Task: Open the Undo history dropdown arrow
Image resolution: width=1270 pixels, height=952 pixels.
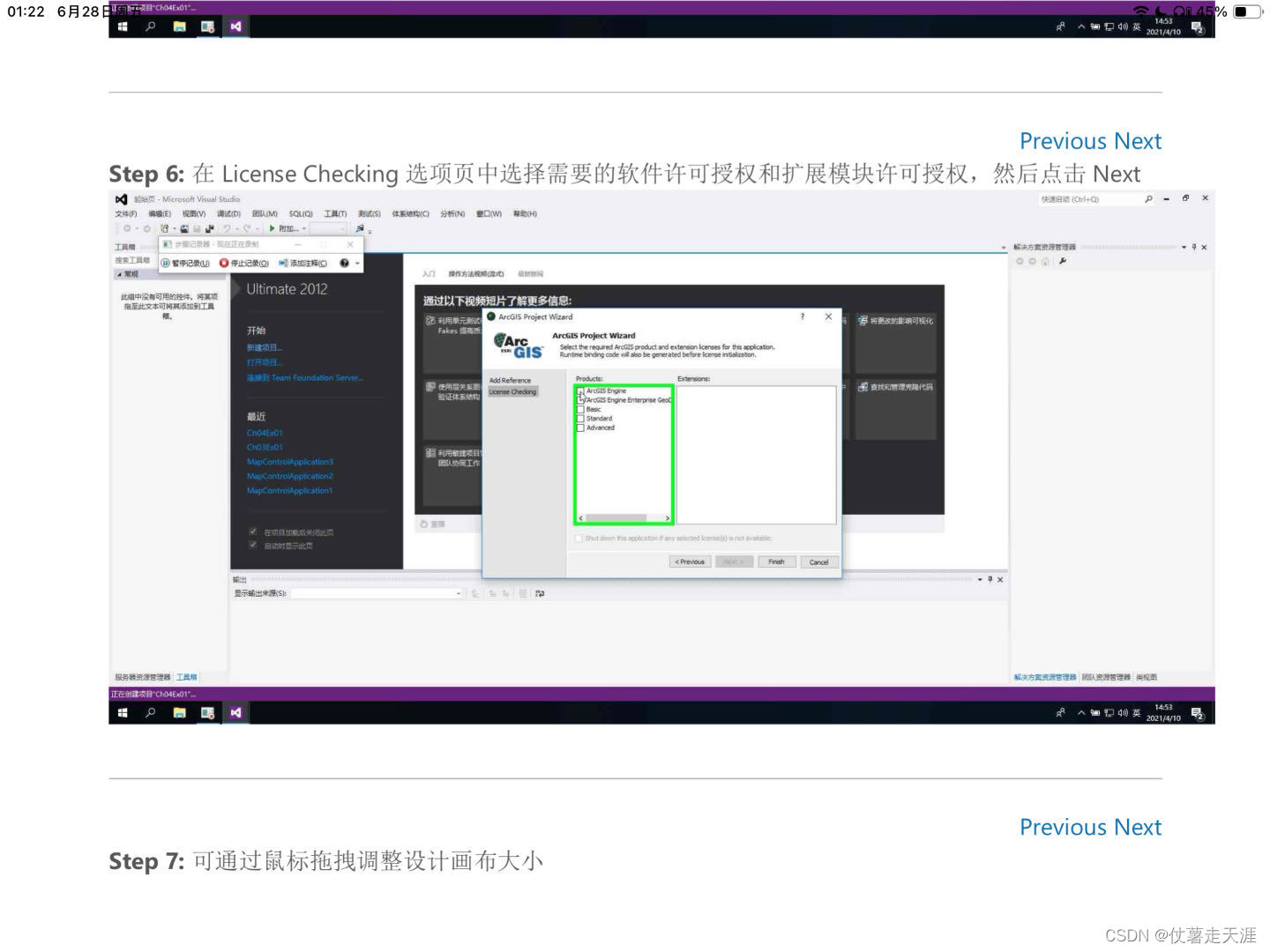Action: point(237,229)
